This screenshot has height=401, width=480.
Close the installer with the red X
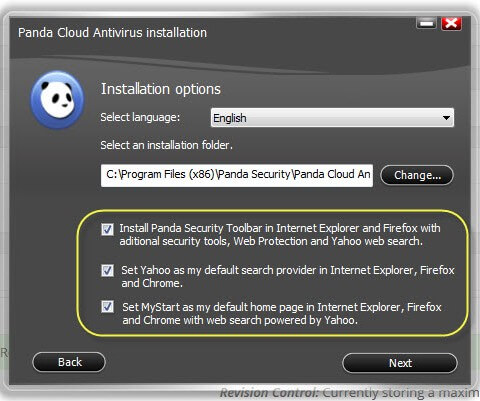451,23
